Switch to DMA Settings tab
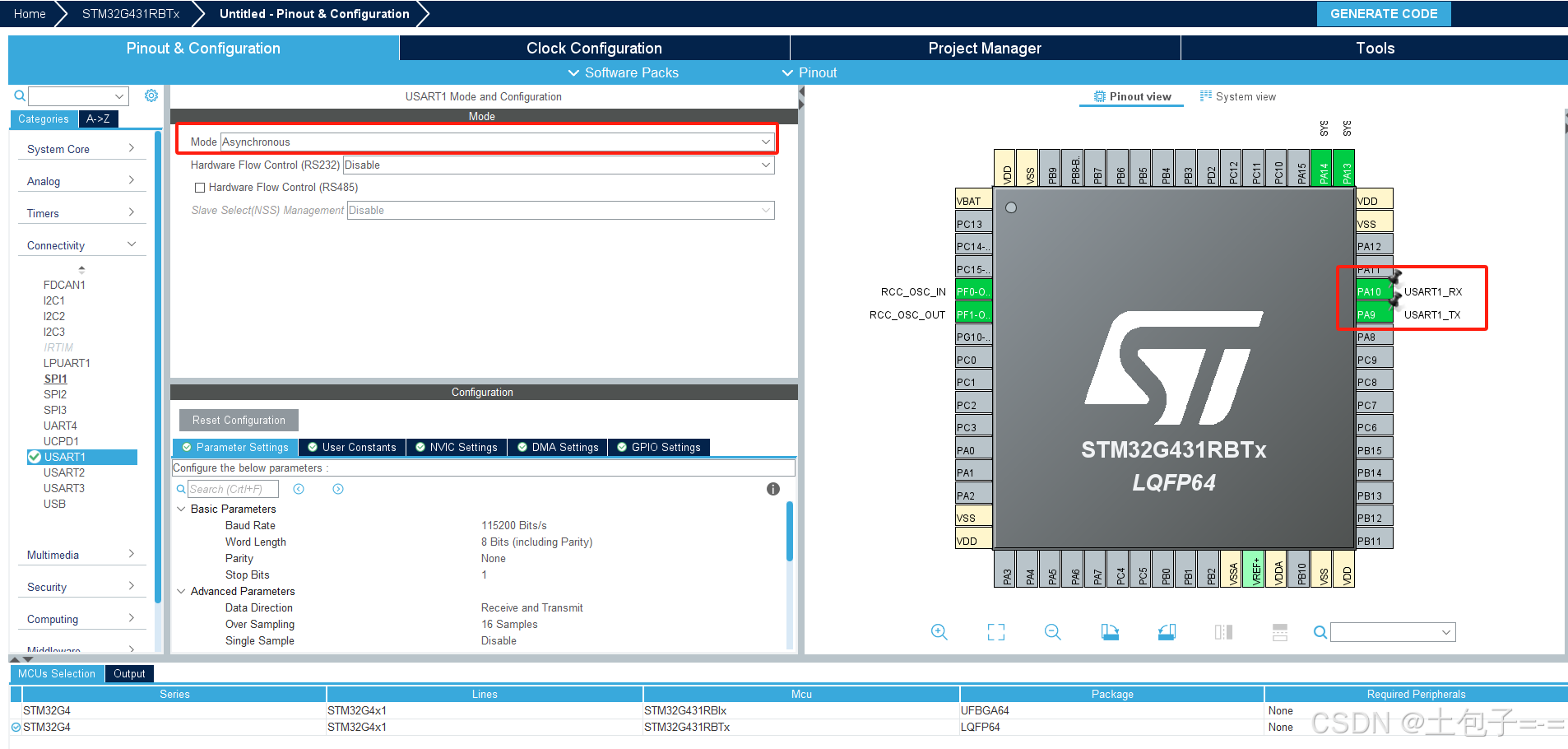 [x=557, y=447]
